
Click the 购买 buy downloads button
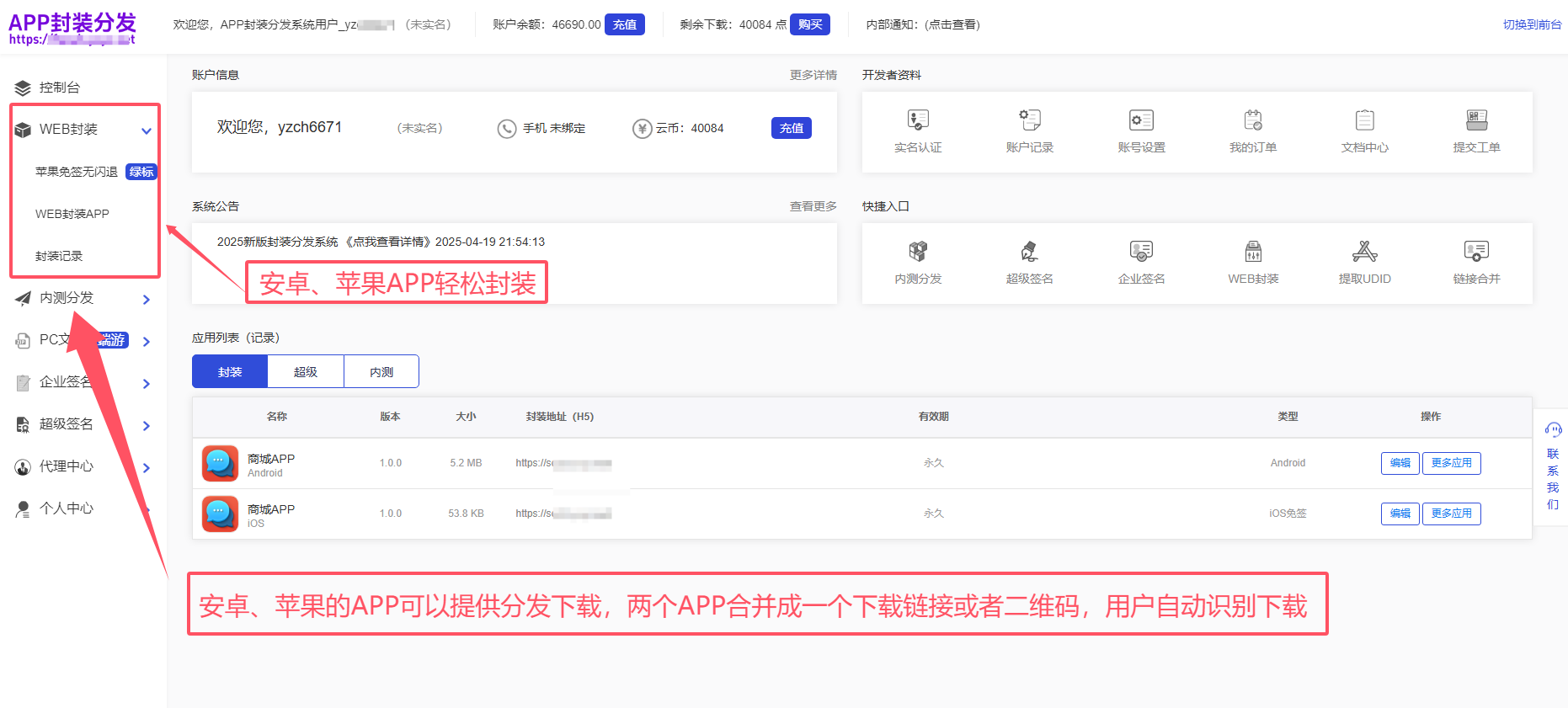(810, 24)
